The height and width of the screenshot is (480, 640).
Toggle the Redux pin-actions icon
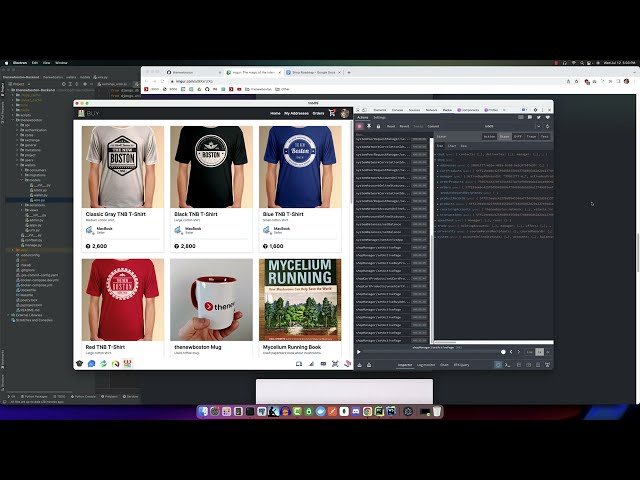pos(369,127)
